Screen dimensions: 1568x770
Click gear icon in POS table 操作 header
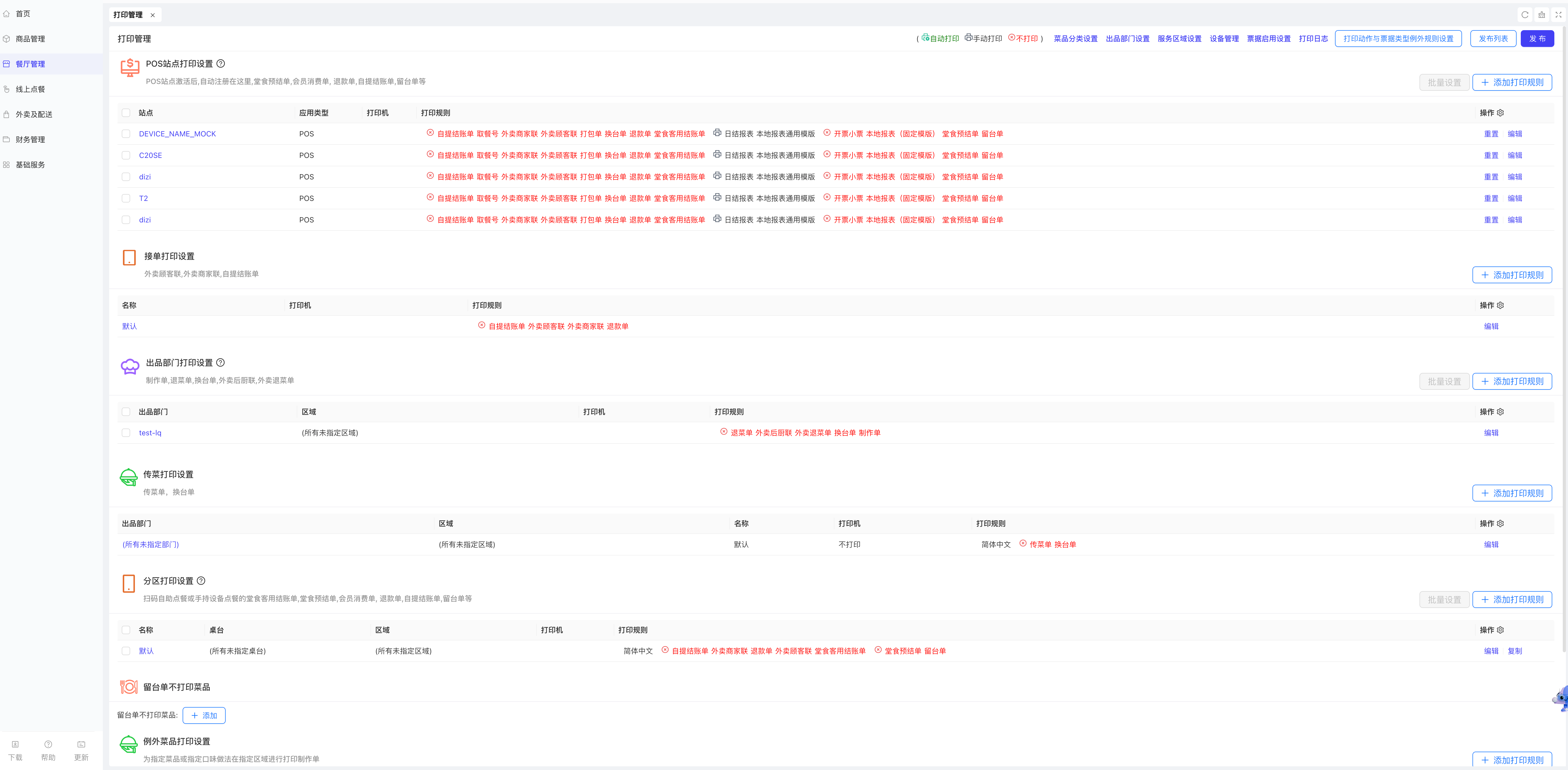click(x=1500, y=113)
